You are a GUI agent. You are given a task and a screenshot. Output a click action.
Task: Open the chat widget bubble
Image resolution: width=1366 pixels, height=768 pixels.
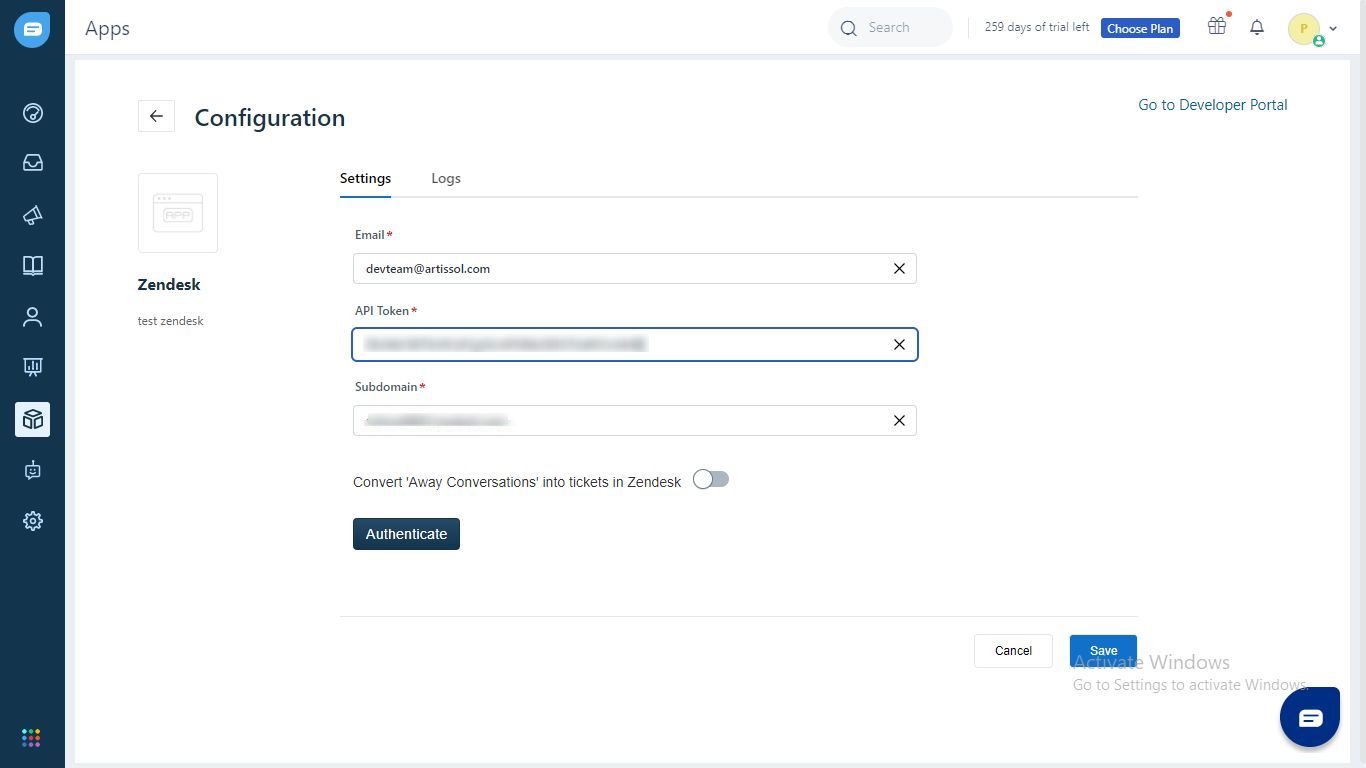tap(1310, 717)
